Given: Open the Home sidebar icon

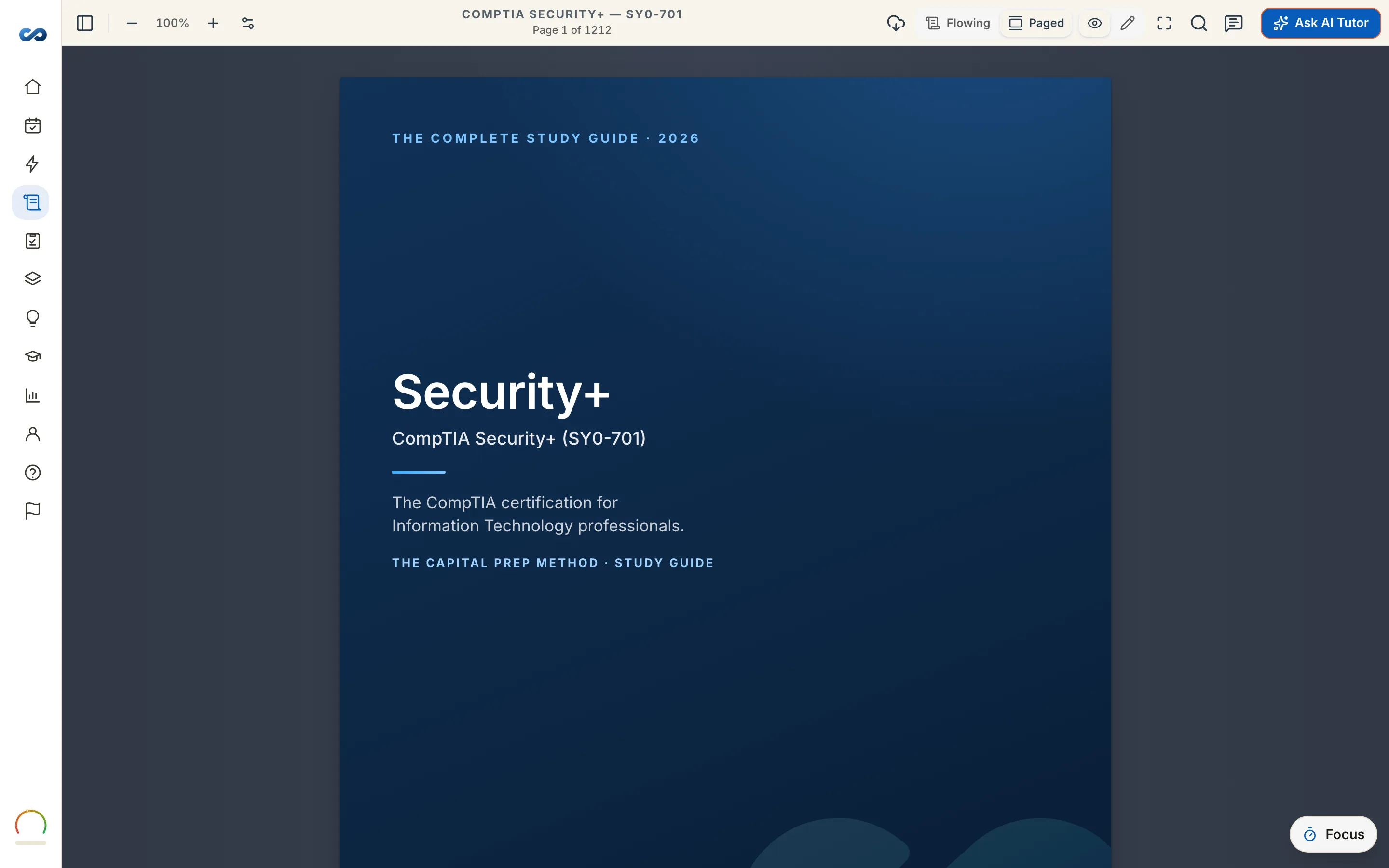Looking at the screenshot, I should click(33, 87).
